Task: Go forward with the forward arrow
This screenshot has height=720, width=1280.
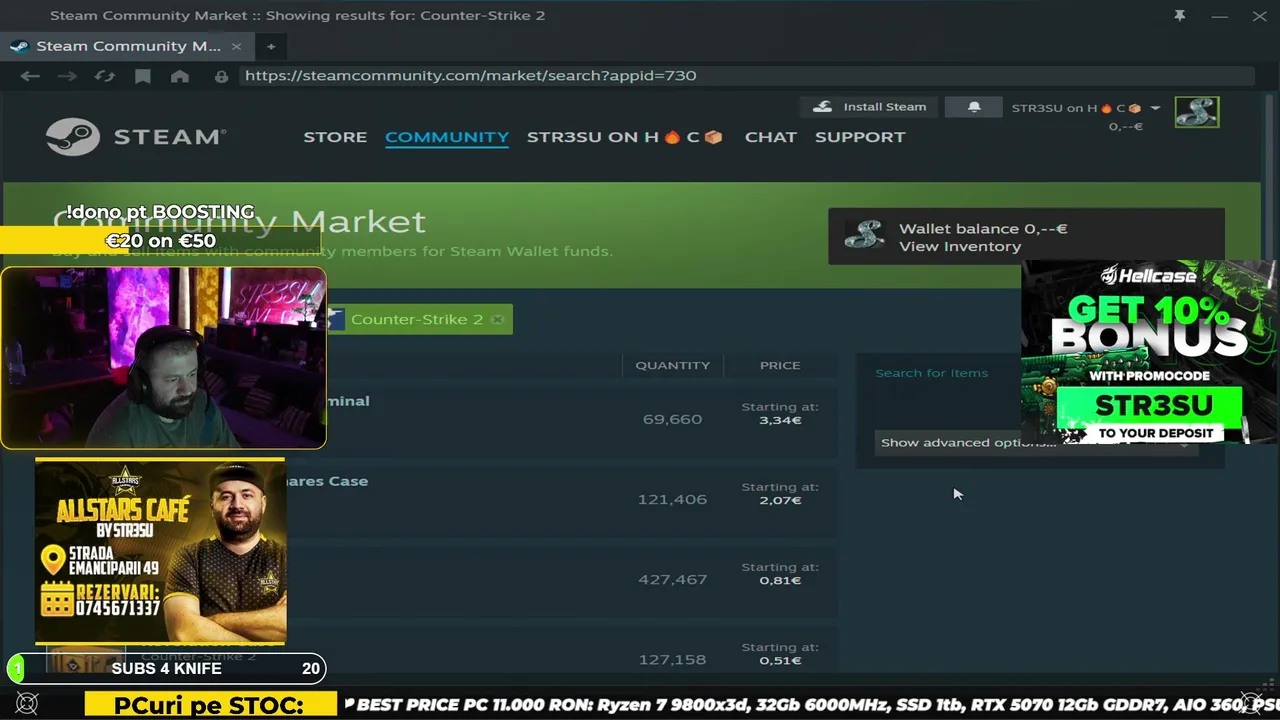Action: (67, 76)
